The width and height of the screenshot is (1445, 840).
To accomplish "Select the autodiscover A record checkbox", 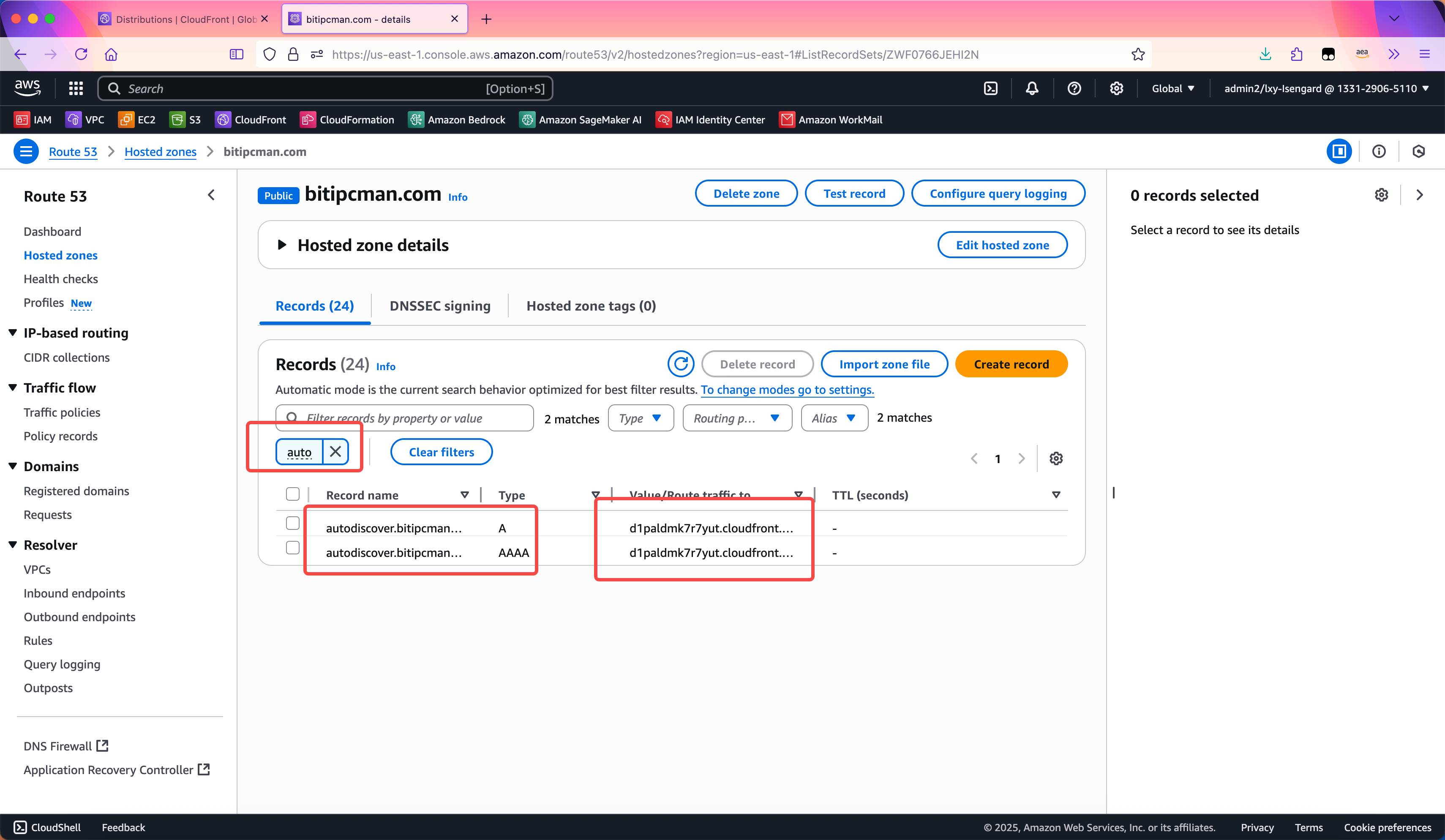I will (292, 523).
